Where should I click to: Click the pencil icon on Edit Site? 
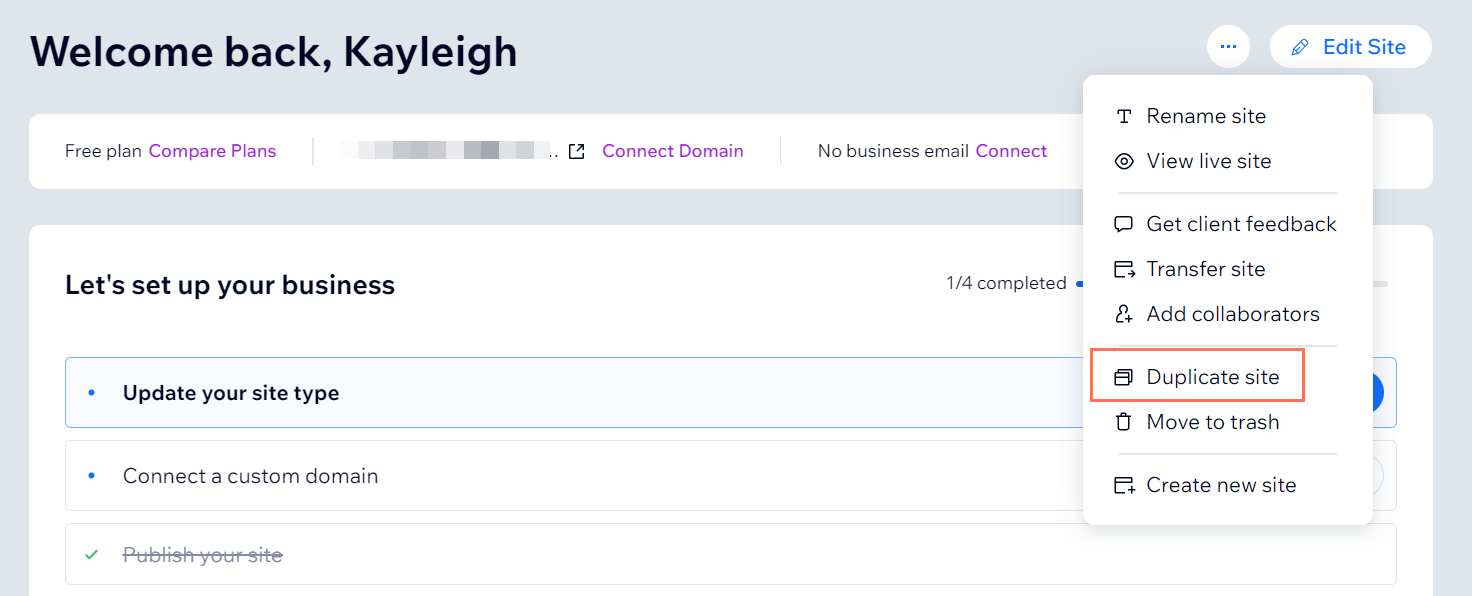[x=1300, y=46]
